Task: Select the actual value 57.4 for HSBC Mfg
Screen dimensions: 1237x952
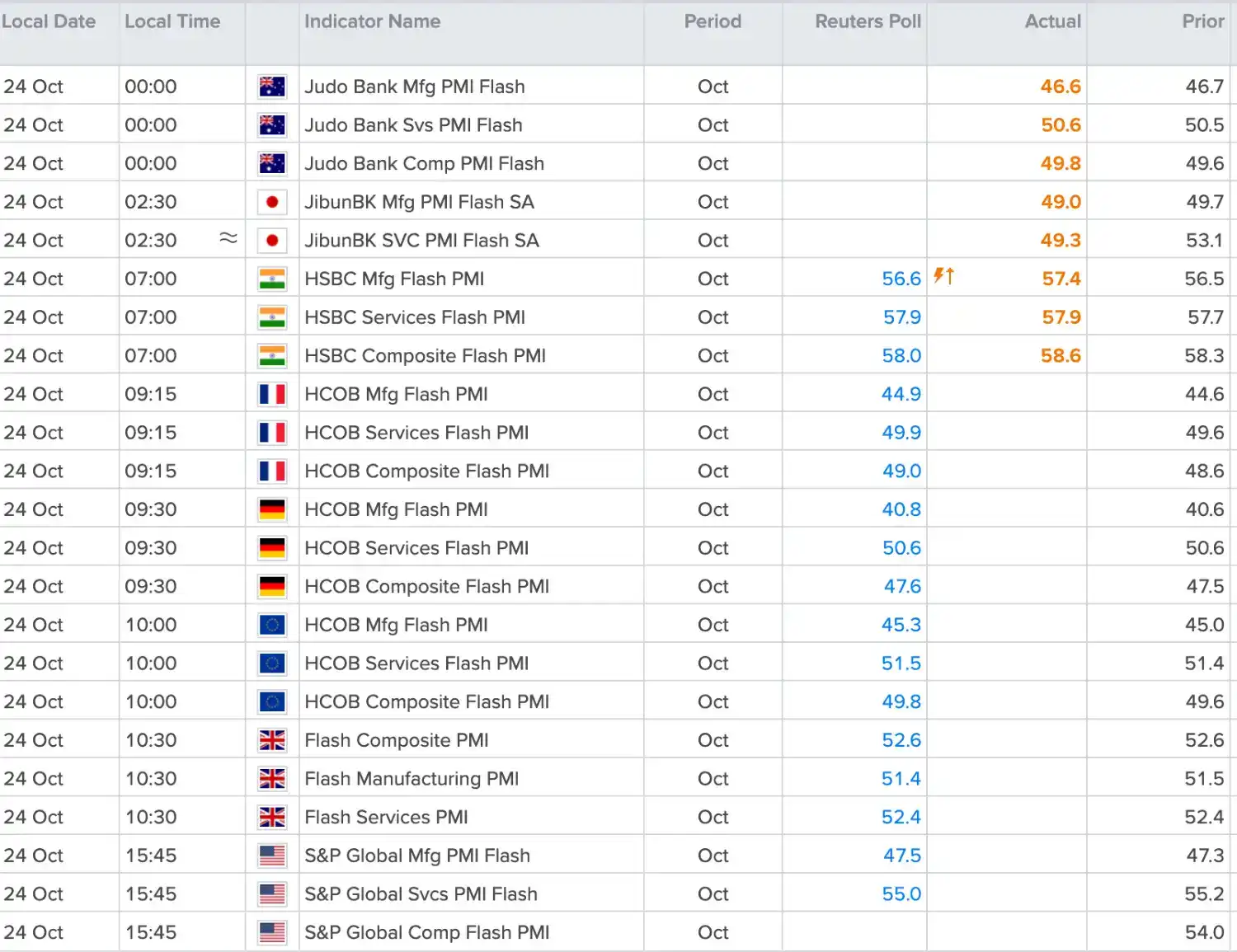Action: coord(1061,279)
